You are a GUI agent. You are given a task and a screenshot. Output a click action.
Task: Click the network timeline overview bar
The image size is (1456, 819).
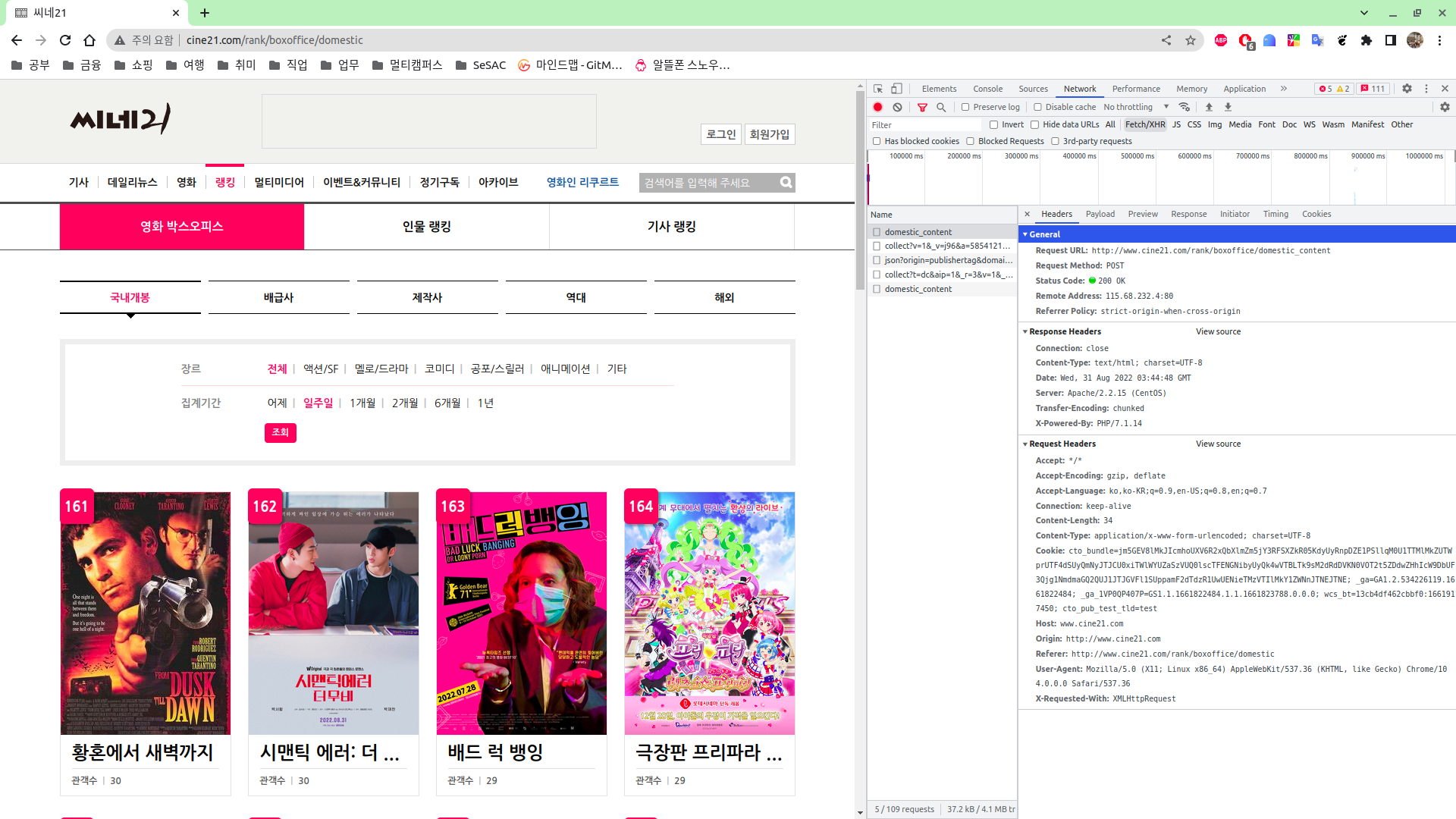pyautogui.click(x=1160, y=182)
